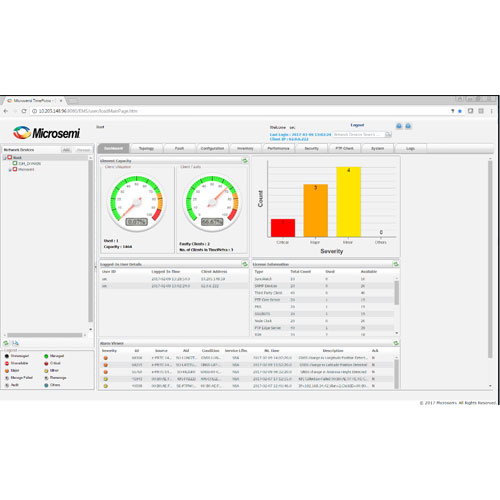
Task: Switch to the Inventory tab
Action: (245, 148)
